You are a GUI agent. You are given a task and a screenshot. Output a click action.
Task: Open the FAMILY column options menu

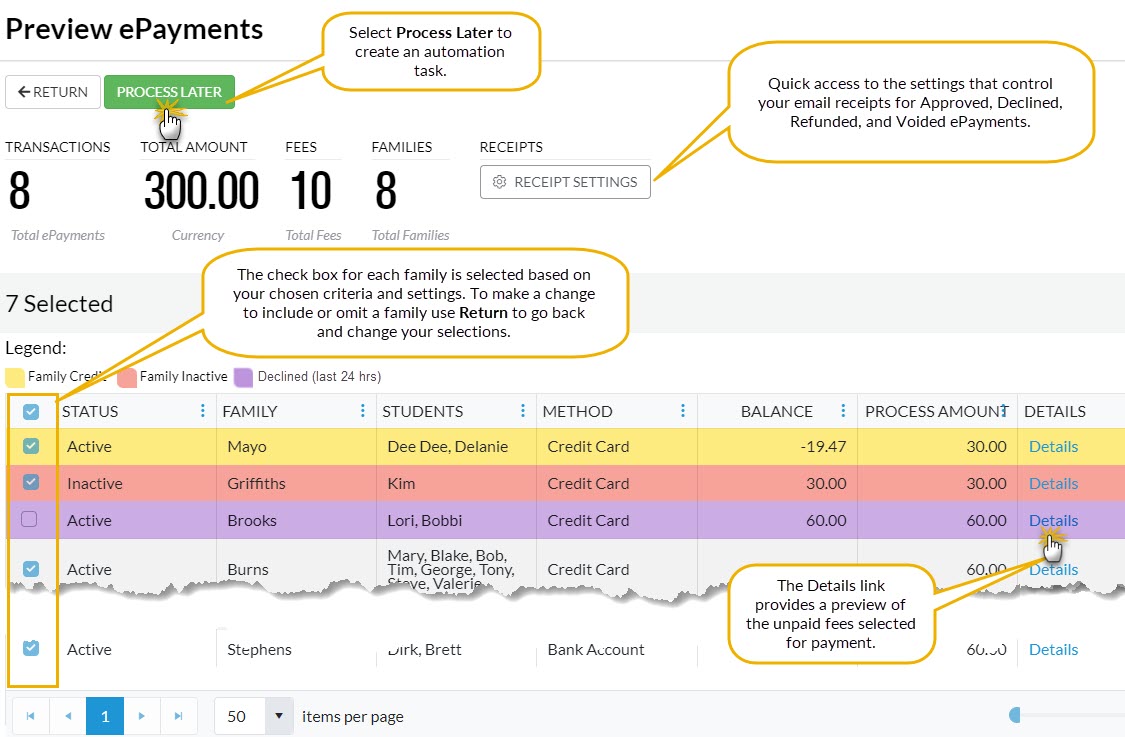click(362, 411)
